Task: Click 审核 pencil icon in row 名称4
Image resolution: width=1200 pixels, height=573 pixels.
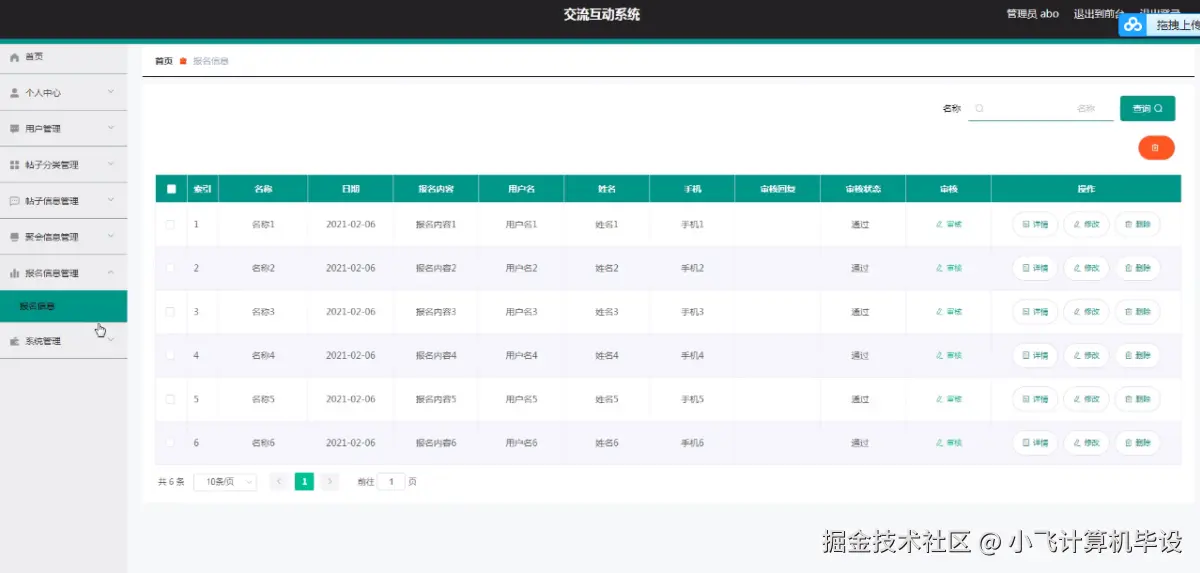Action: pyautogui.click(x=939, y=355)
